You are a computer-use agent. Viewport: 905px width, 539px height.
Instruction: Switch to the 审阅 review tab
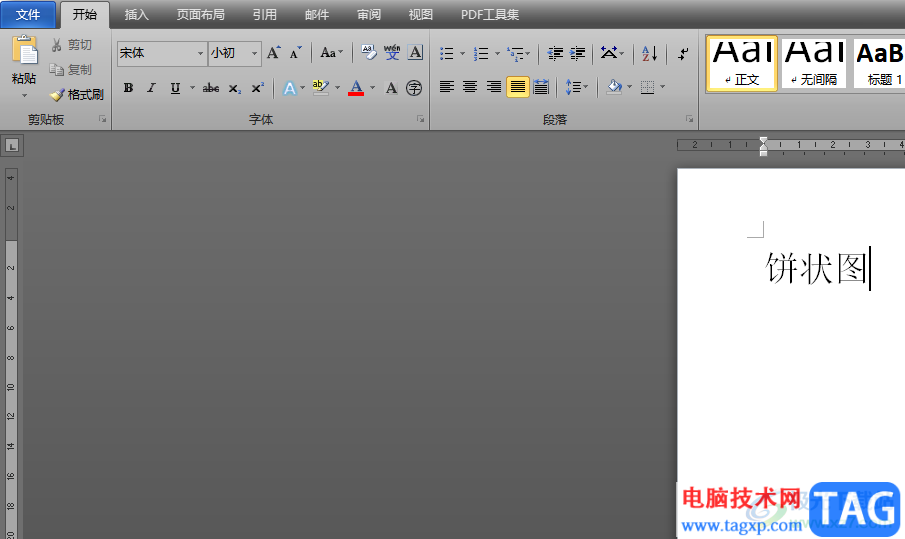(x=369, y=14)
